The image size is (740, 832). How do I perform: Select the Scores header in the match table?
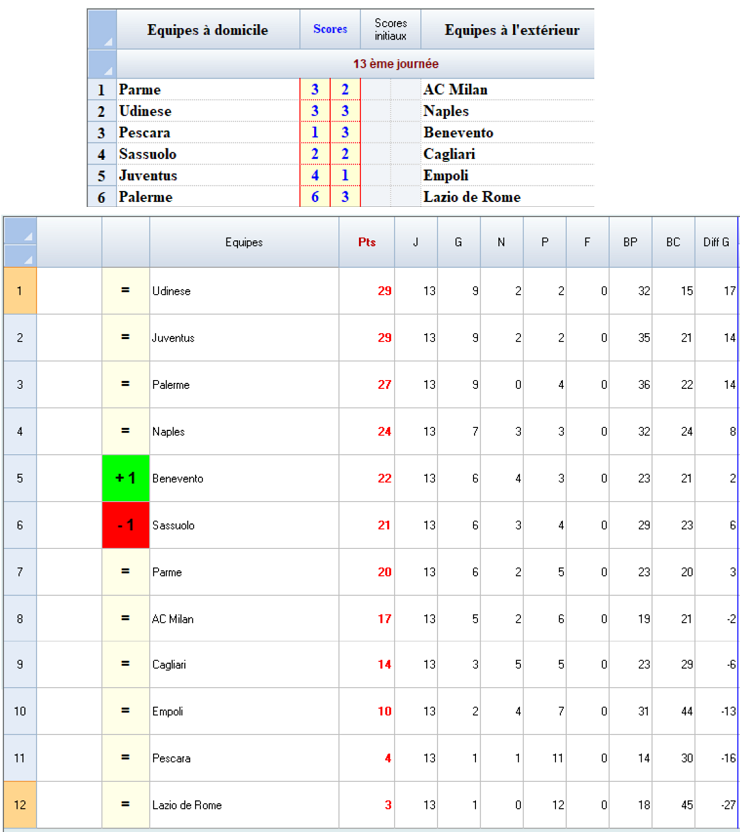click(x=330, y=30)
